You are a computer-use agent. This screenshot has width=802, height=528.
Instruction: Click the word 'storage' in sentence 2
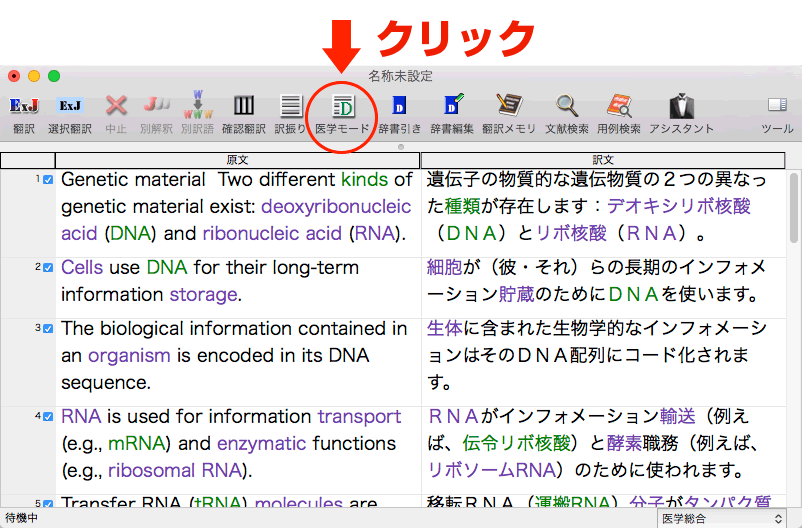pos(204,295)
